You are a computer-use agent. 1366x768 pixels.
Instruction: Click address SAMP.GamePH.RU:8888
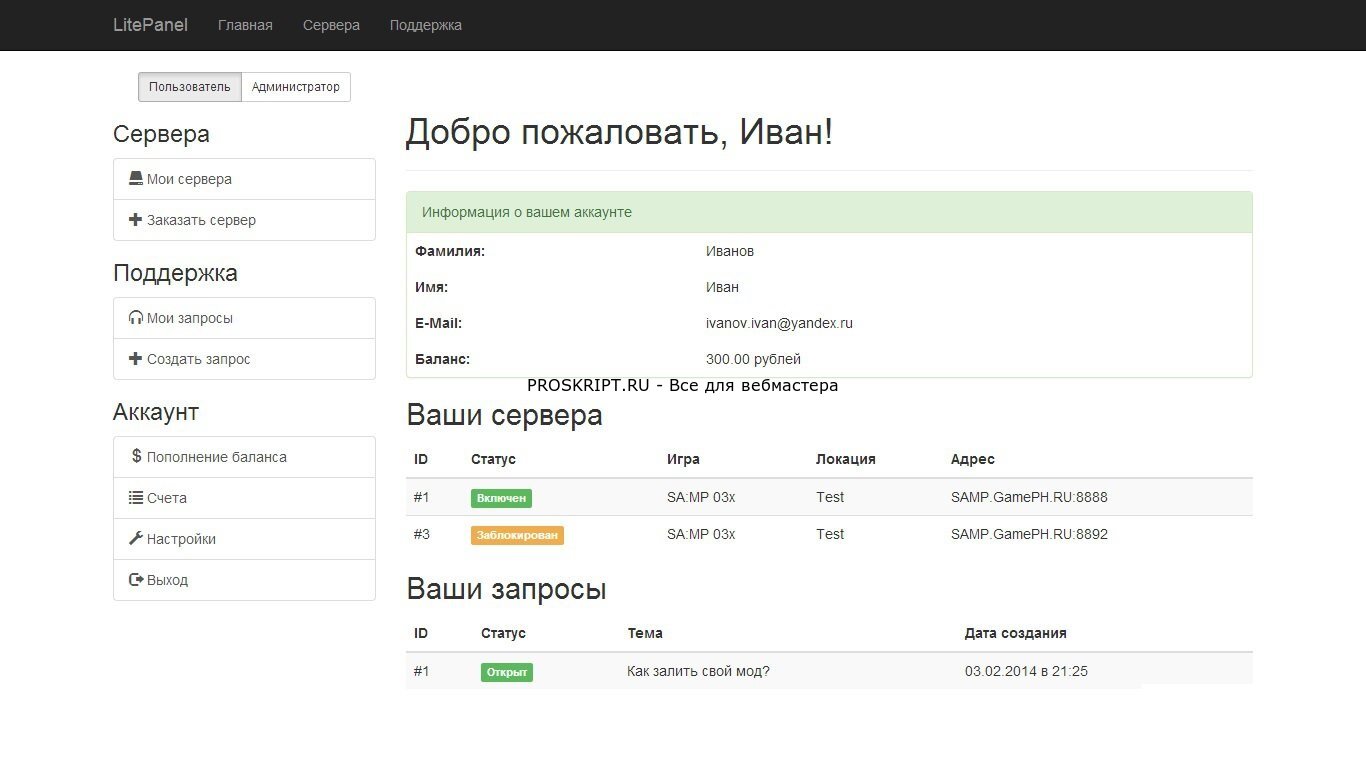[x=1029, y=497]
